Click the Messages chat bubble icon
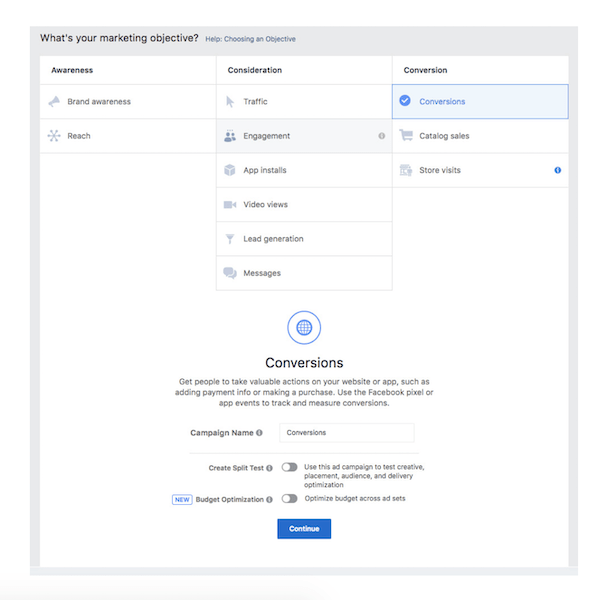 (x=230, y=273)
